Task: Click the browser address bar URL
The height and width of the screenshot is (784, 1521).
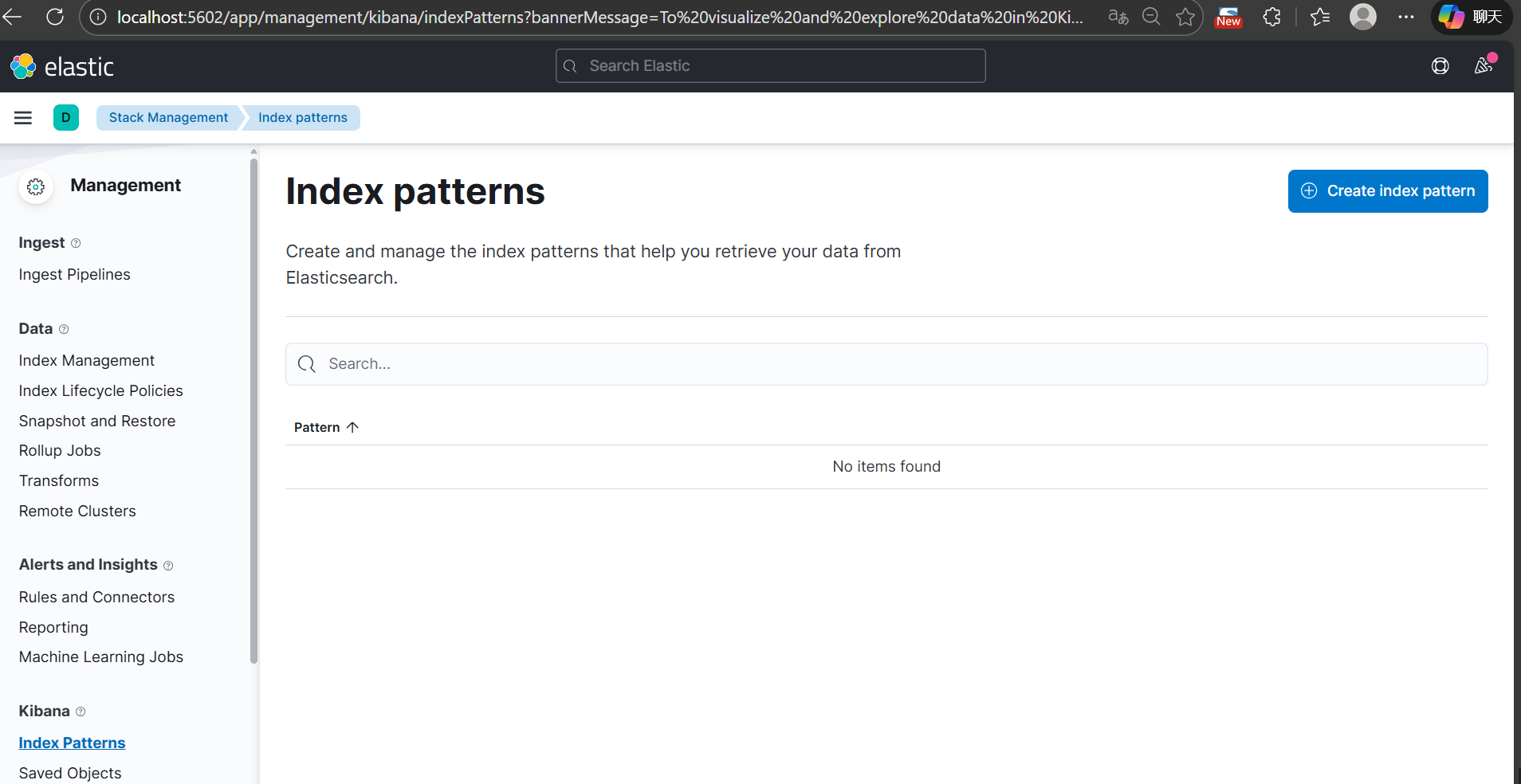Action: click(x=599, y=17)
